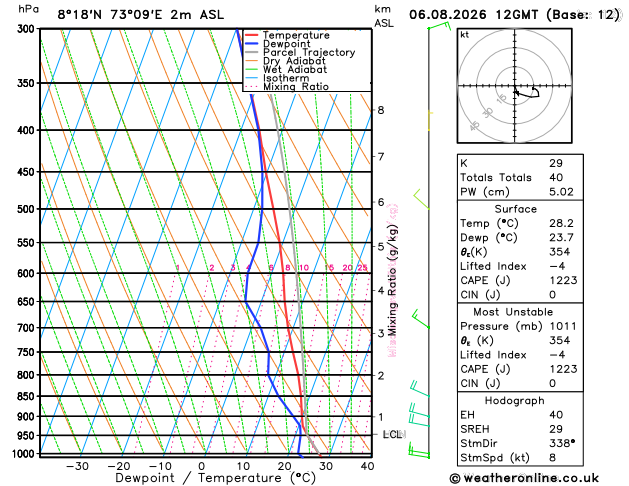Click the 700 pressure level label
Image resolution: width=629 pixels, height=486 pixels.
(x=28, y=328)
